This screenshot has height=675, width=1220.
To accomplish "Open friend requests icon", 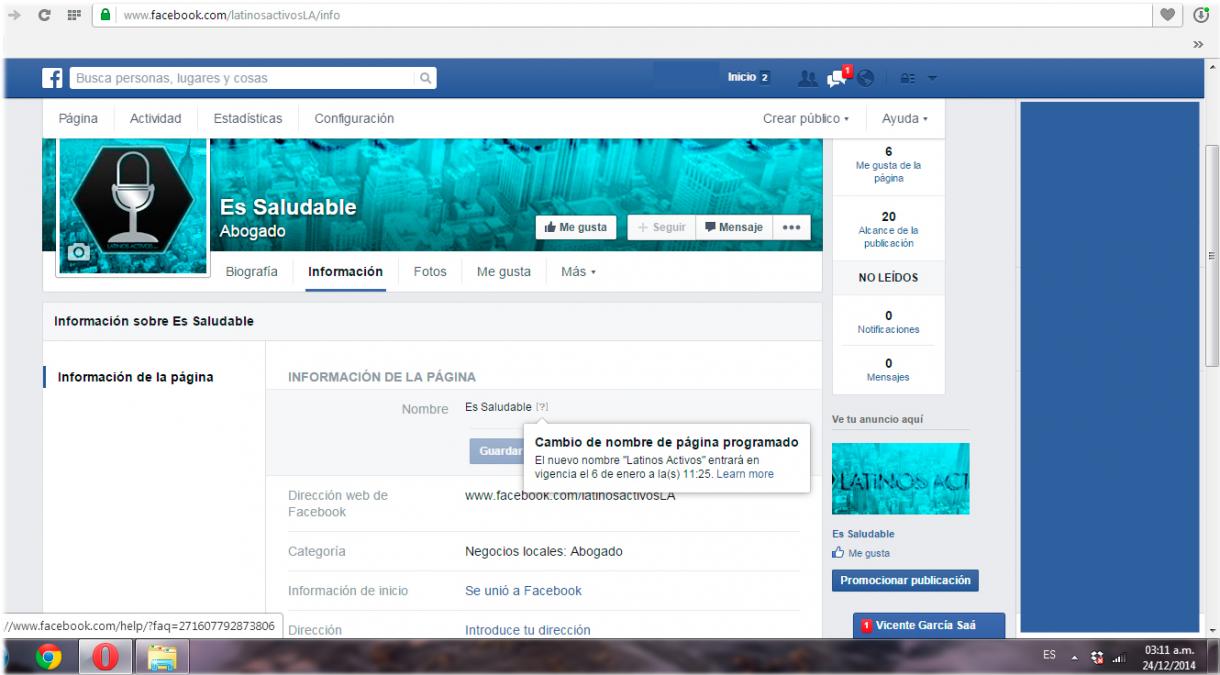I will [x=808, y=78].
